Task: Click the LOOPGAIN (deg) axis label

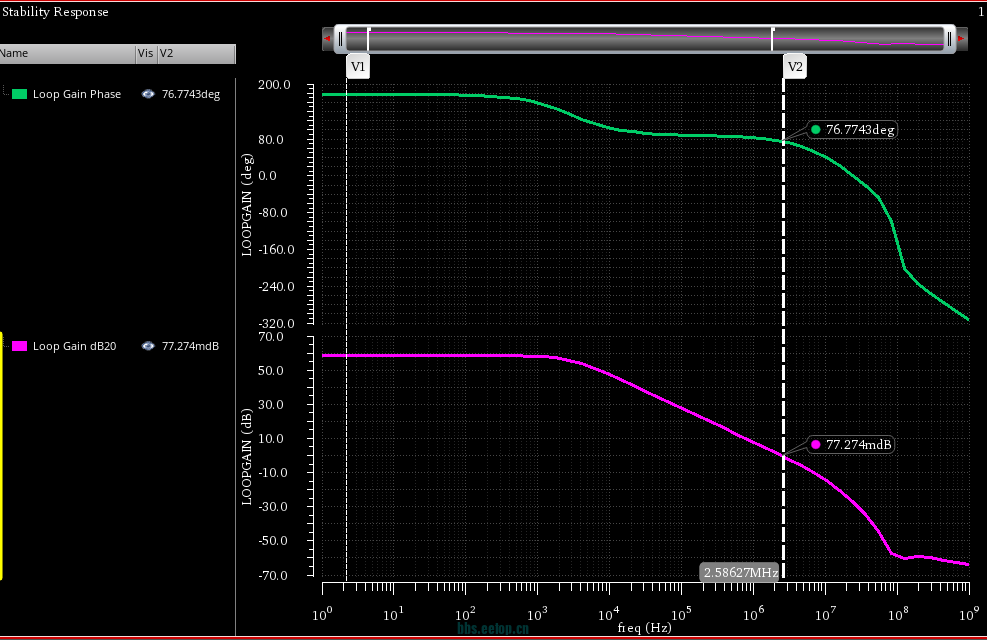Action: [246, 205]
